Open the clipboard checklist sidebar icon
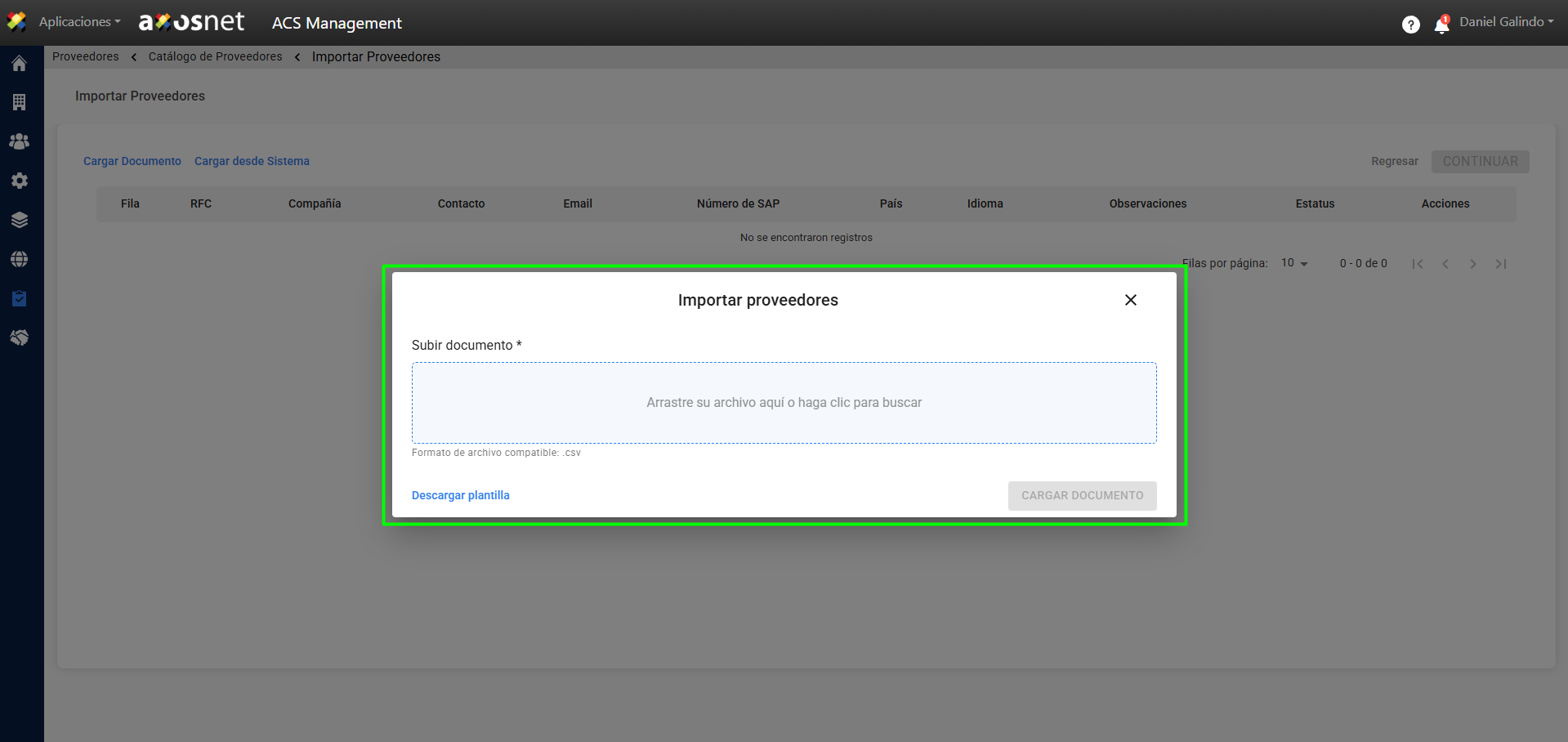This screenshot has width=1568, height=742. 20,298
